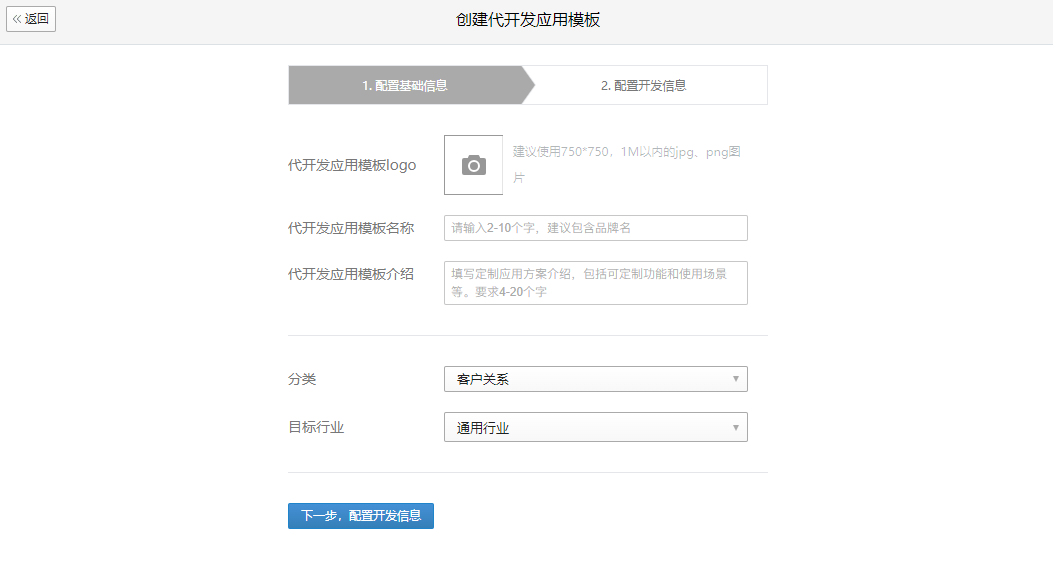Click the 创建代开发应用模板 page title

[x=528, y=20]
